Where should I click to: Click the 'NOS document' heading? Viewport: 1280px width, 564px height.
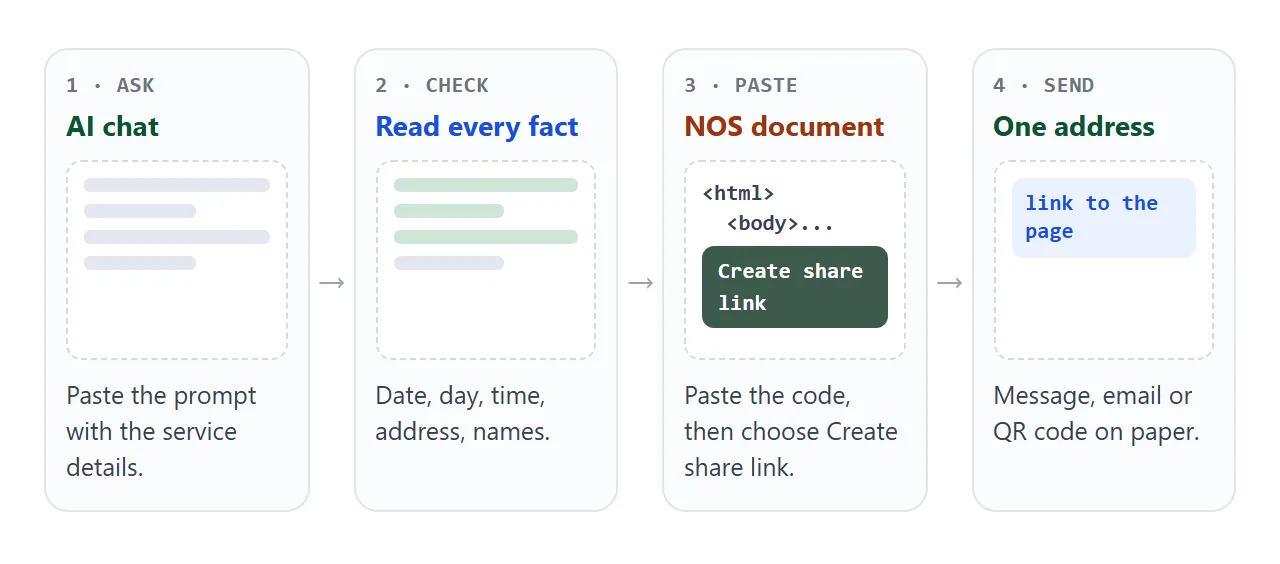tap(784, 127)
